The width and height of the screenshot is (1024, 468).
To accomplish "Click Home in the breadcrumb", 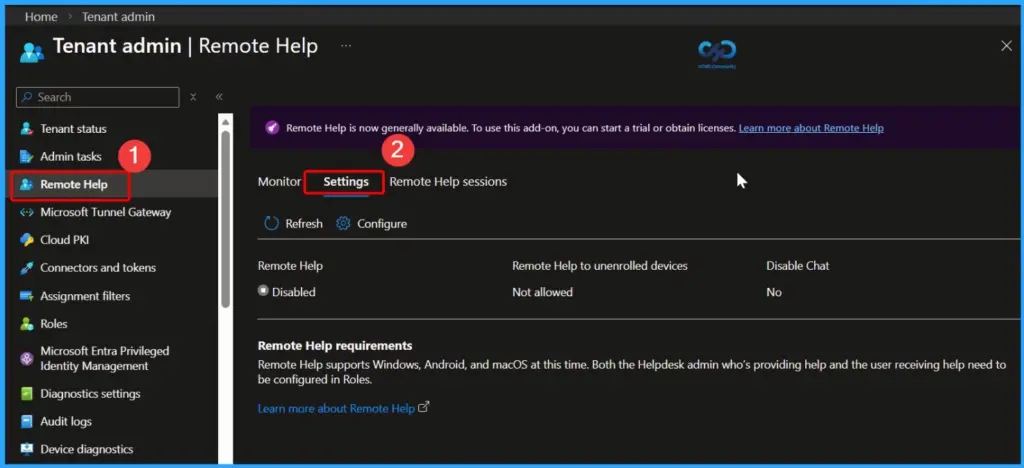I will click(40, 16).
